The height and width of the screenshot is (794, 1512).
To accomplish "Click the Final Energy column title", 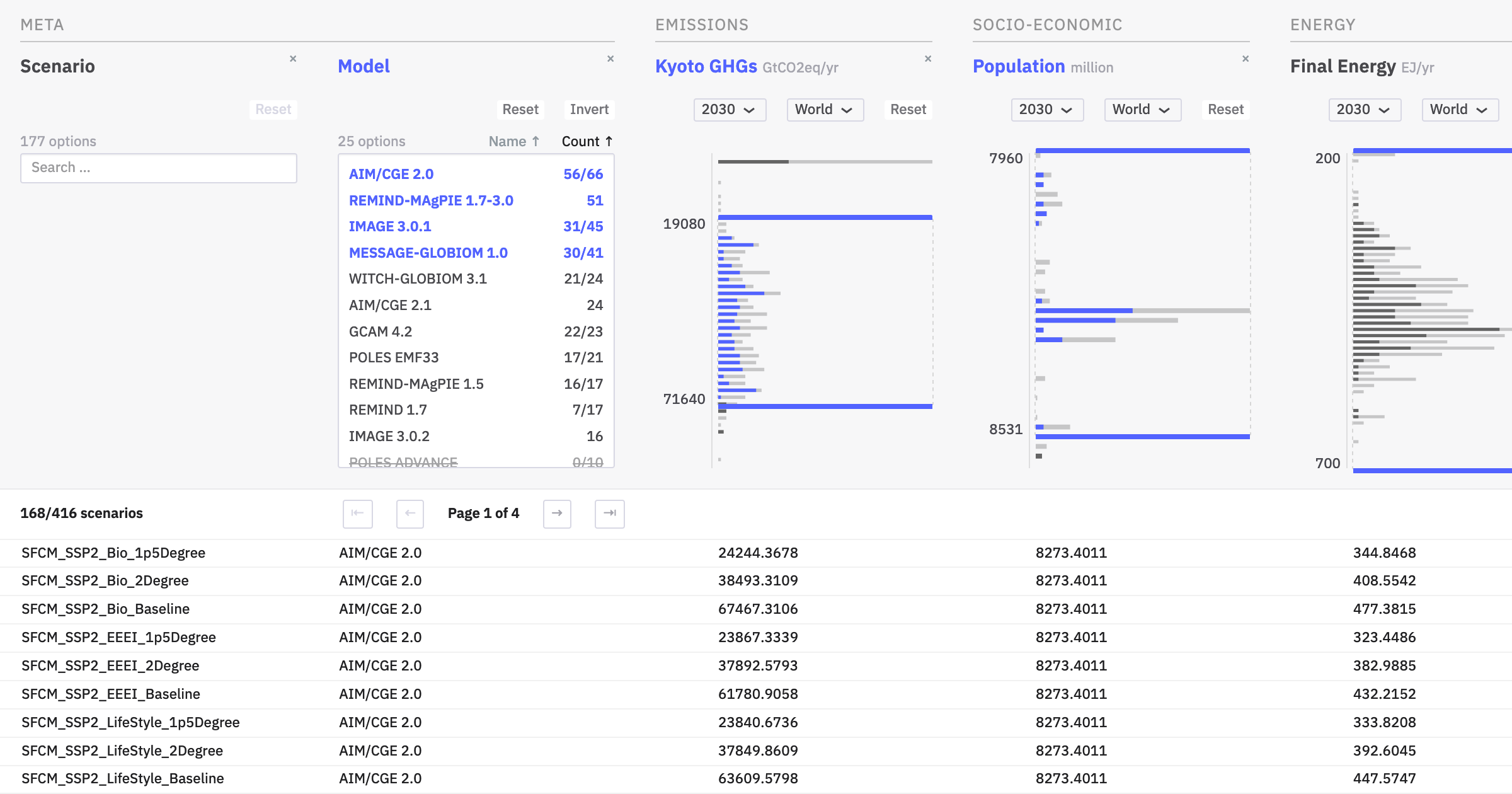I will tap(1343, 66).
